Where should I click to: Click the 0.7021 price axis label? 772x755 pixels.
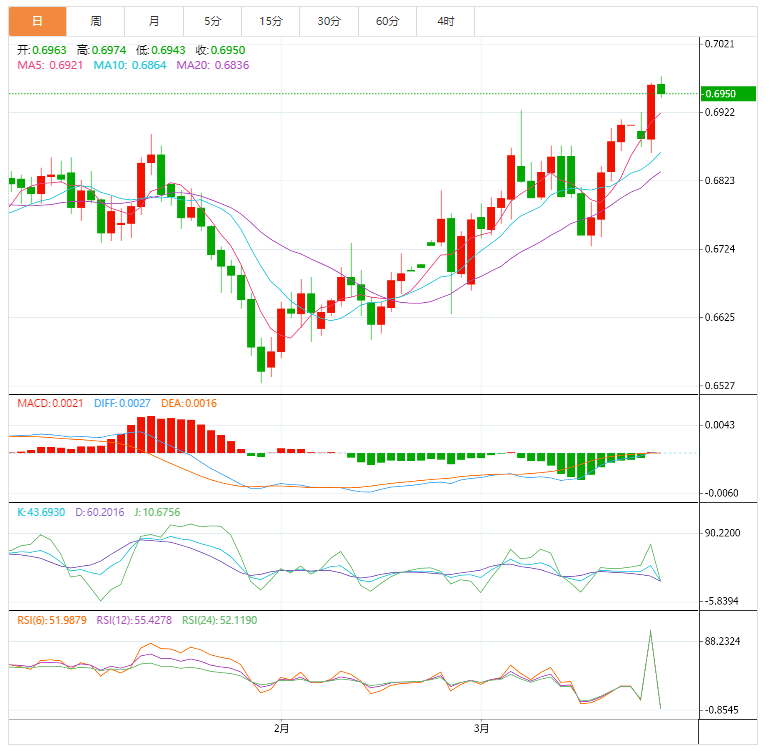pyautogui.click(x=719, y=44)
